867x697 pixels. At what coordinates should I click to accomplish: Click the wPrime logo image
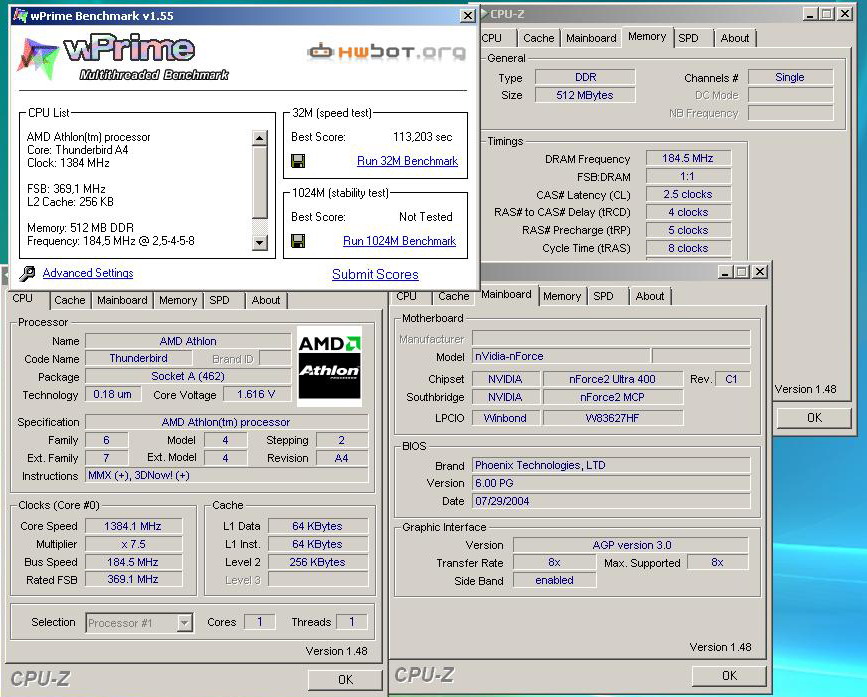coord(123,59)
